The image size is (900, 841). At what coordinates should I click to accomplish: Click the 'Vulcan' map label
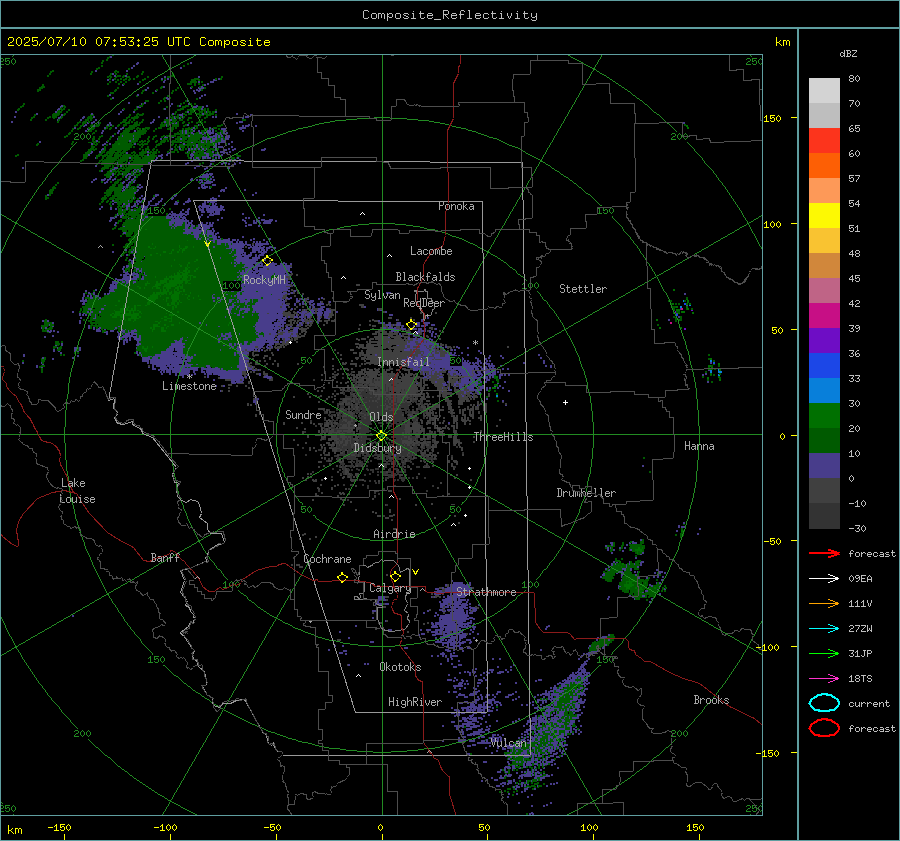(x=509, y=743)
